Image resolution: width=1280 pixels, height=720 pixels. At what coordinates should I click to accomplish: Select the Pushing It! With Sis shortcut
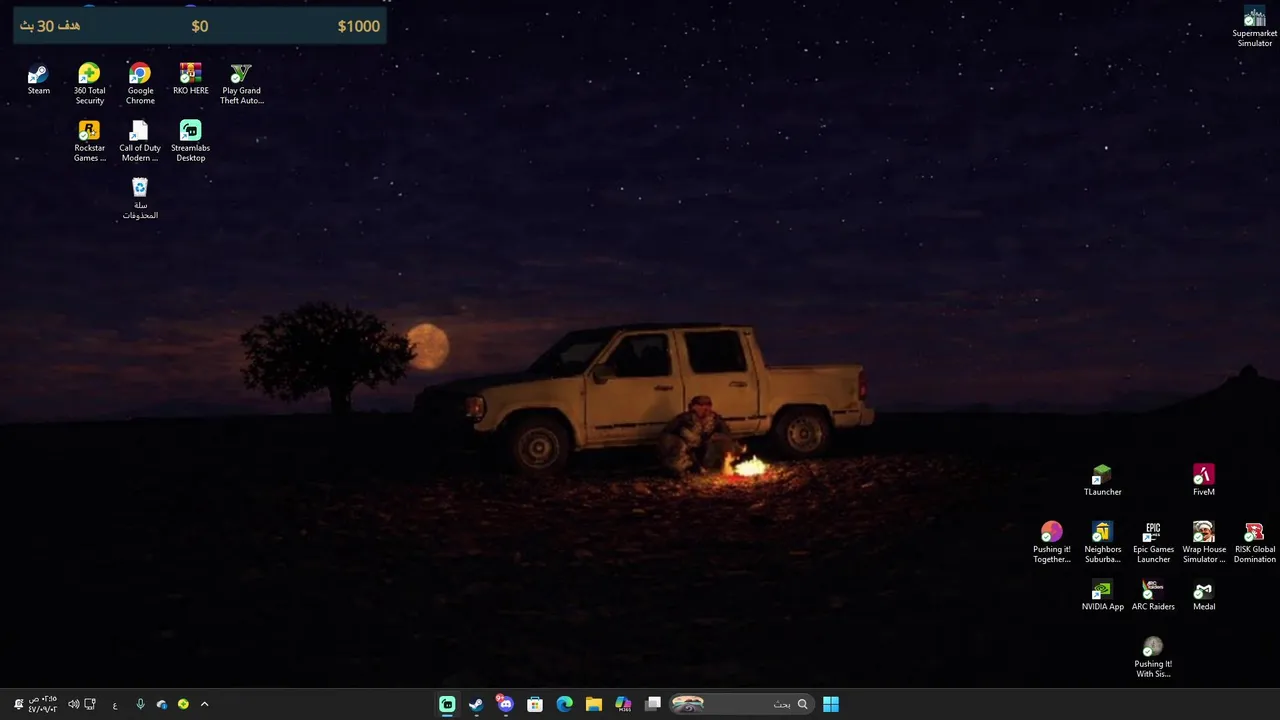click(x=1153, y=657)
